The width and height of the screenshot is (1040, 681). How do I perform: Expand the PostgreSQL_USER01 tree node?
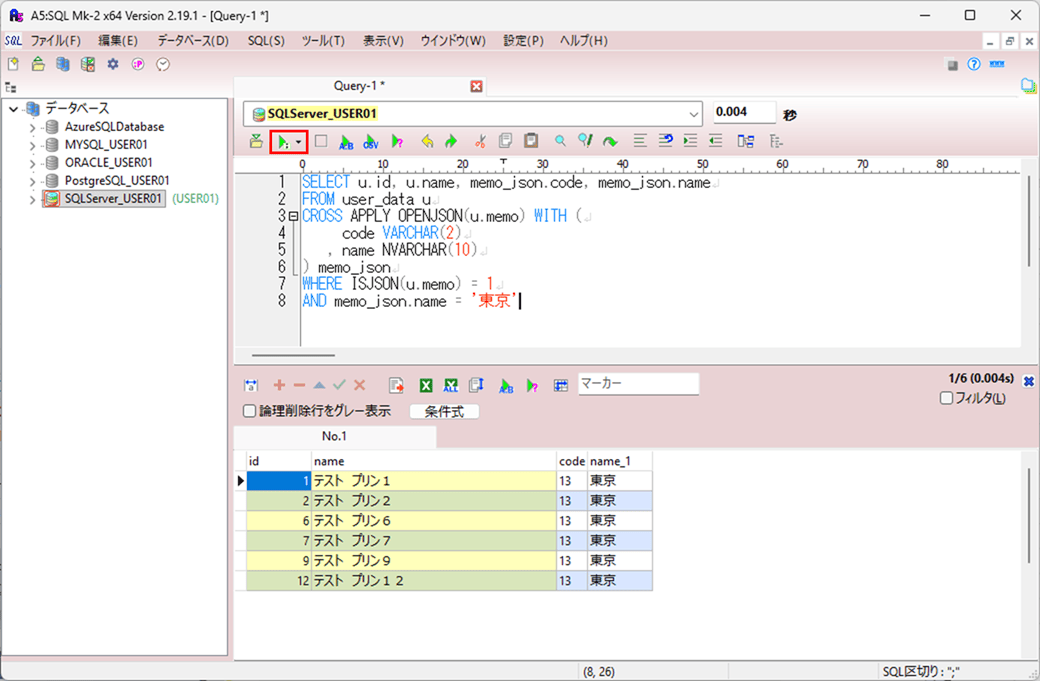[34, 181]
